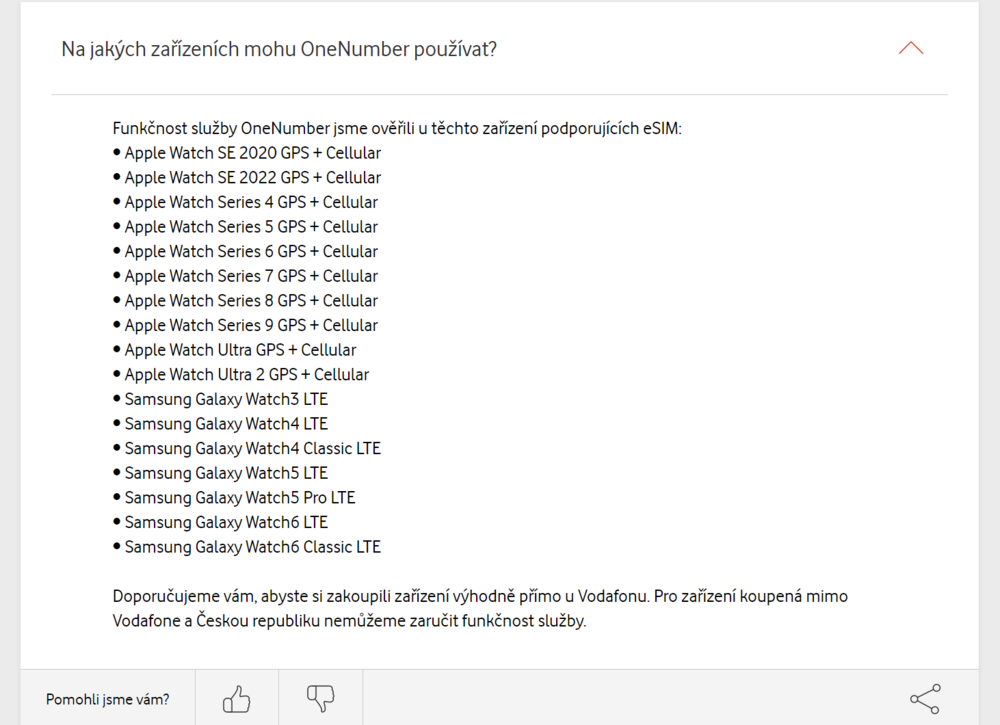Viewport: 1000px width, 725px height.
Task: Click the "Pomohli jsme vám?" label
Action: pyautogui.click(x=107, y=699)
